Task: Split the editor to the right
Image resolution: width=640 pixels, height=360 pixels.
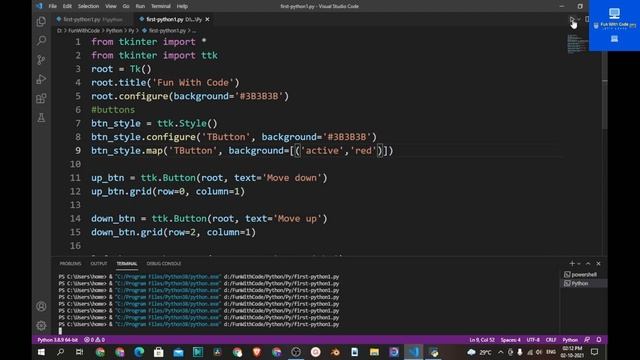Action: point(587,19)
